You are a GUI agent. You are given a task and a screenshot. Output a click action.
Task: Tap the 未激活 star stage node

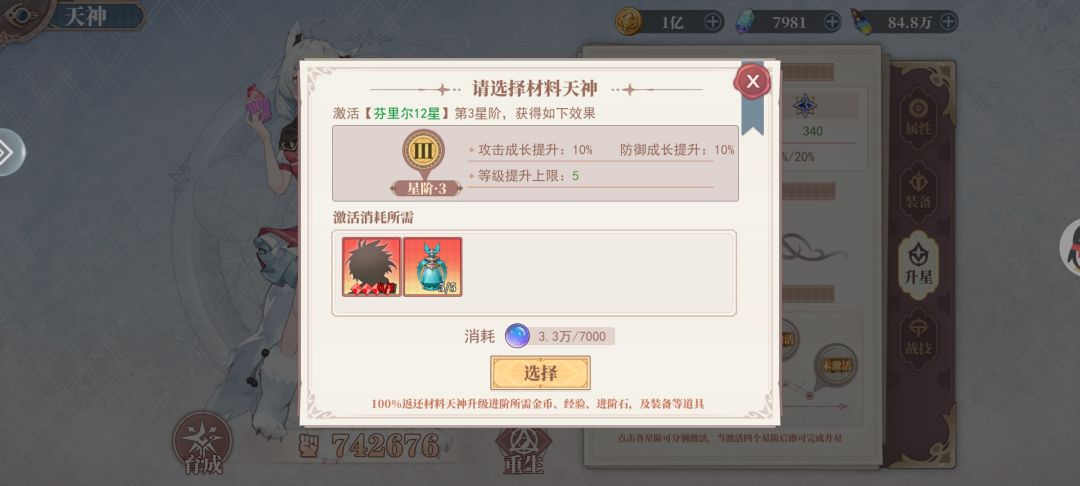coord(835,365)
